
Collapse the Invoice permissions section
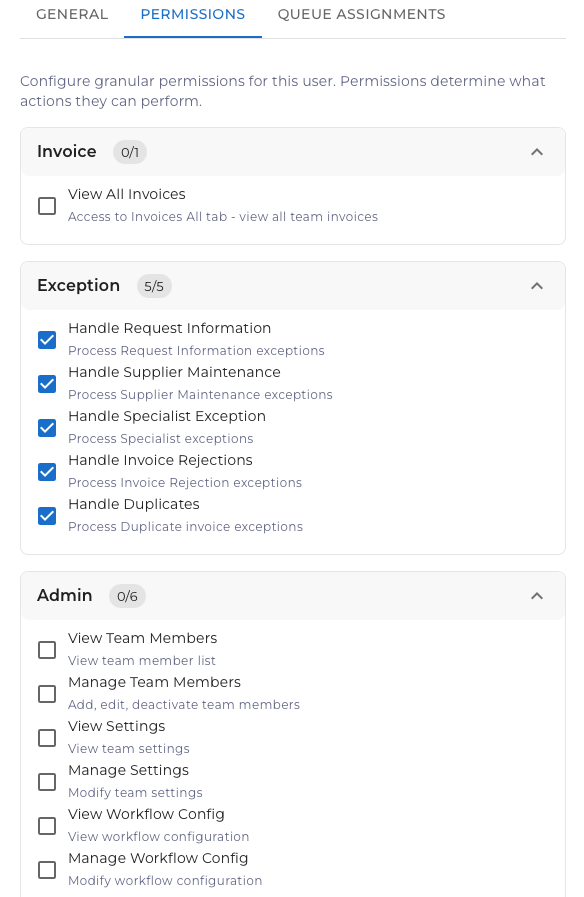[537, 151]
